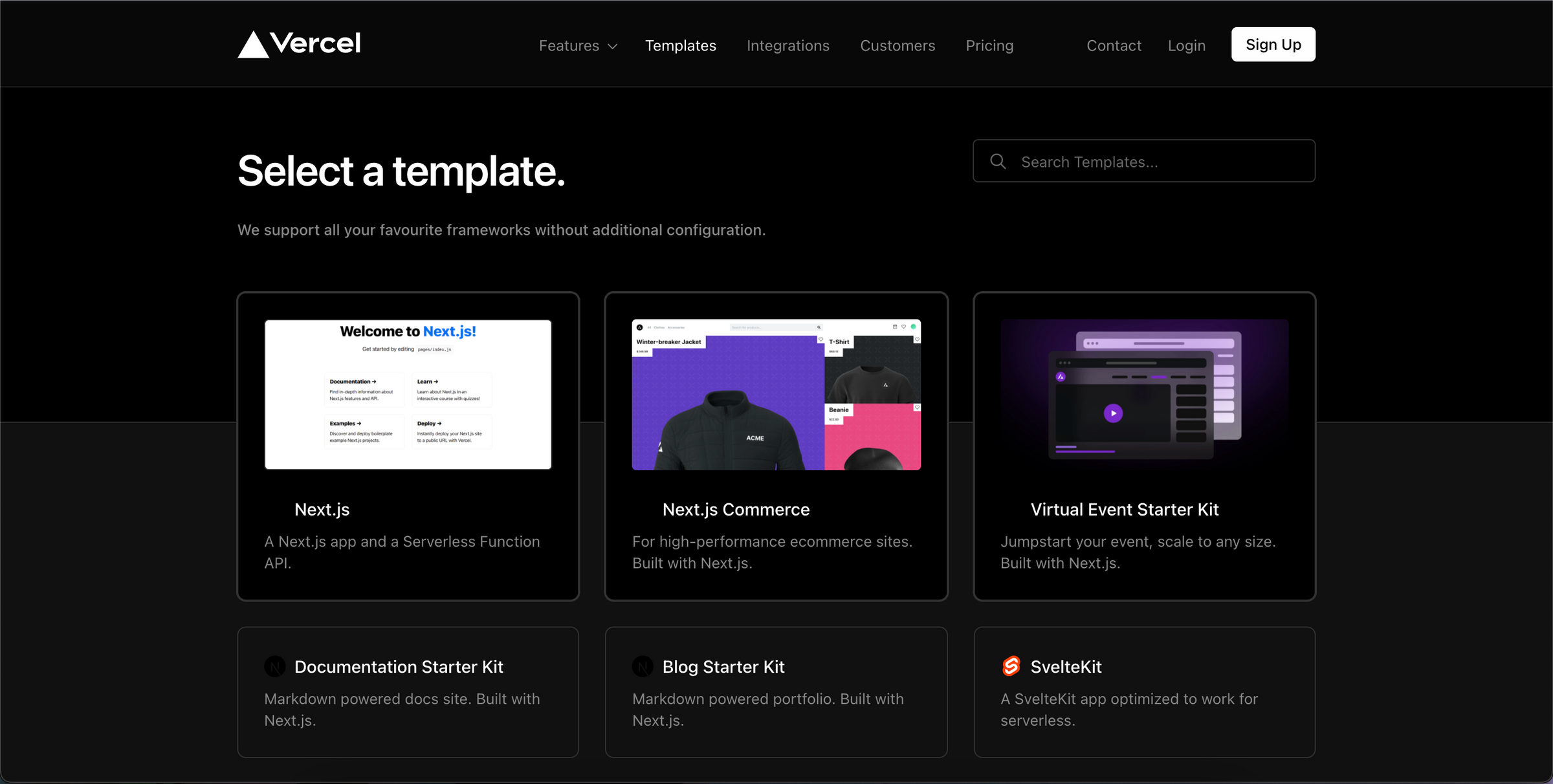
Task: Favorite the Winter-breaker Jacket with its heart toggle
Action: [821, 340]
